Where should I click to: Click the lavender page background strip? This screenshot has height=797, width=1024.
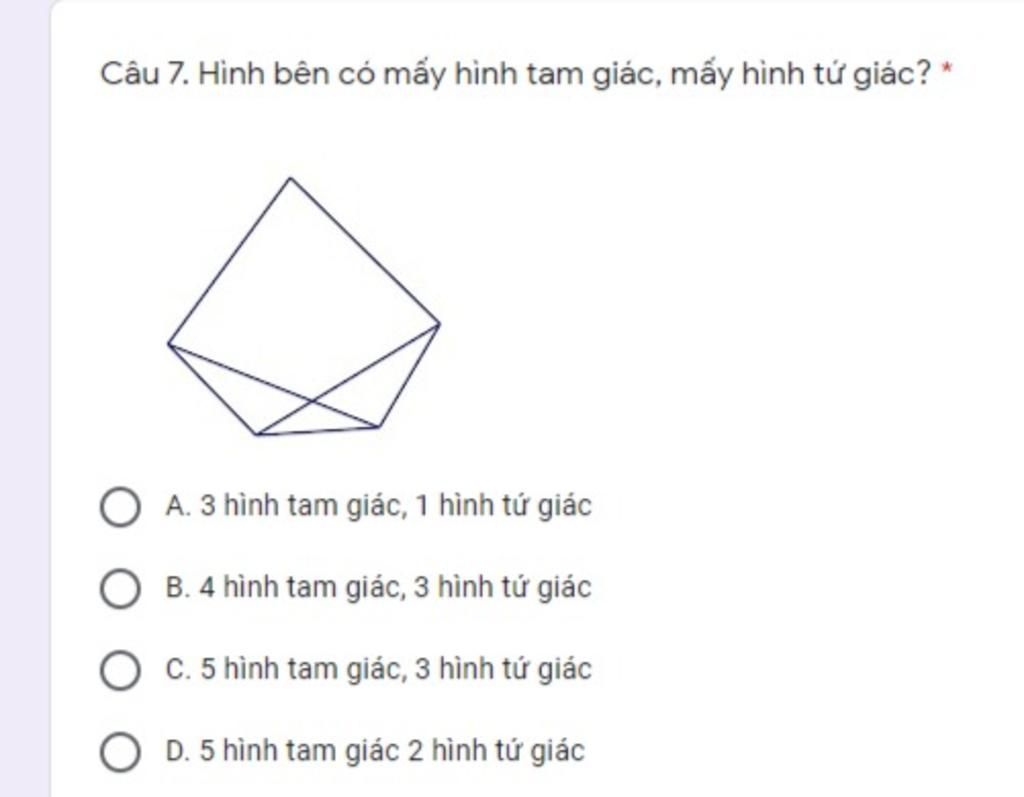coord(25,398)
